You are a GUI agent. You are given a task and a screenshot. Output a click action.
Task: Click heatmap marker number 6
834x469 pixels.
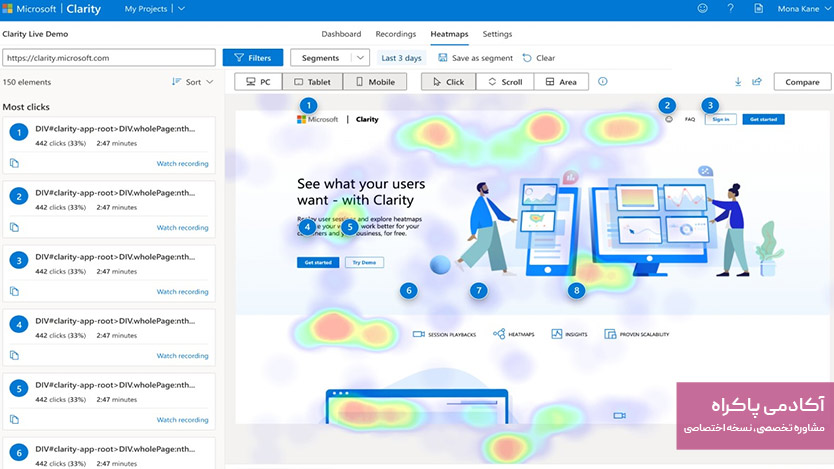coord(408,290)
